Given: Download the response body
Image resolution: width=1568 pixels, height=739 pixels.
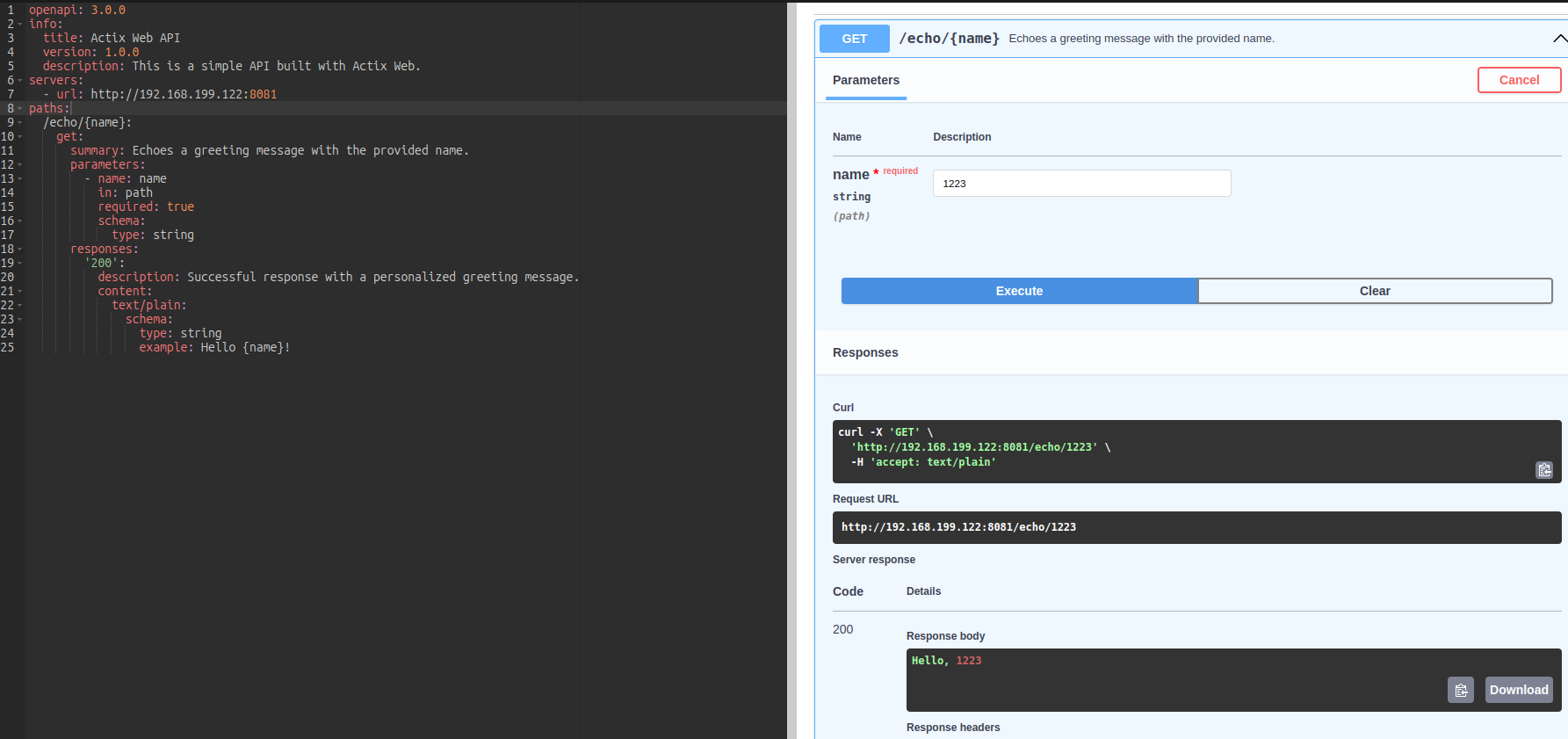Looking at the screenshot, I should point(1518,690).
